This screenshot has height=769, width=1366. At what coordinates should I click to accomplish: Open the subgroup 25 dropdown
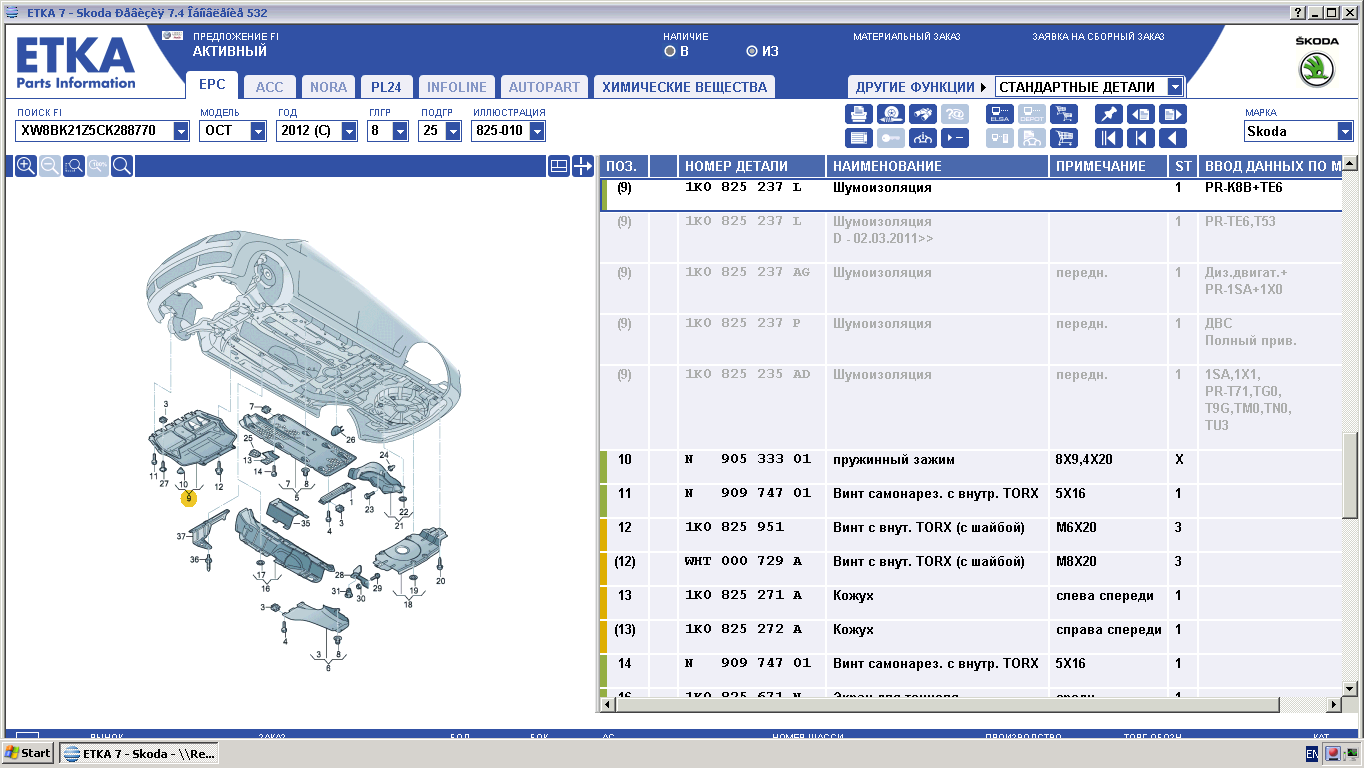click(453, 131)
